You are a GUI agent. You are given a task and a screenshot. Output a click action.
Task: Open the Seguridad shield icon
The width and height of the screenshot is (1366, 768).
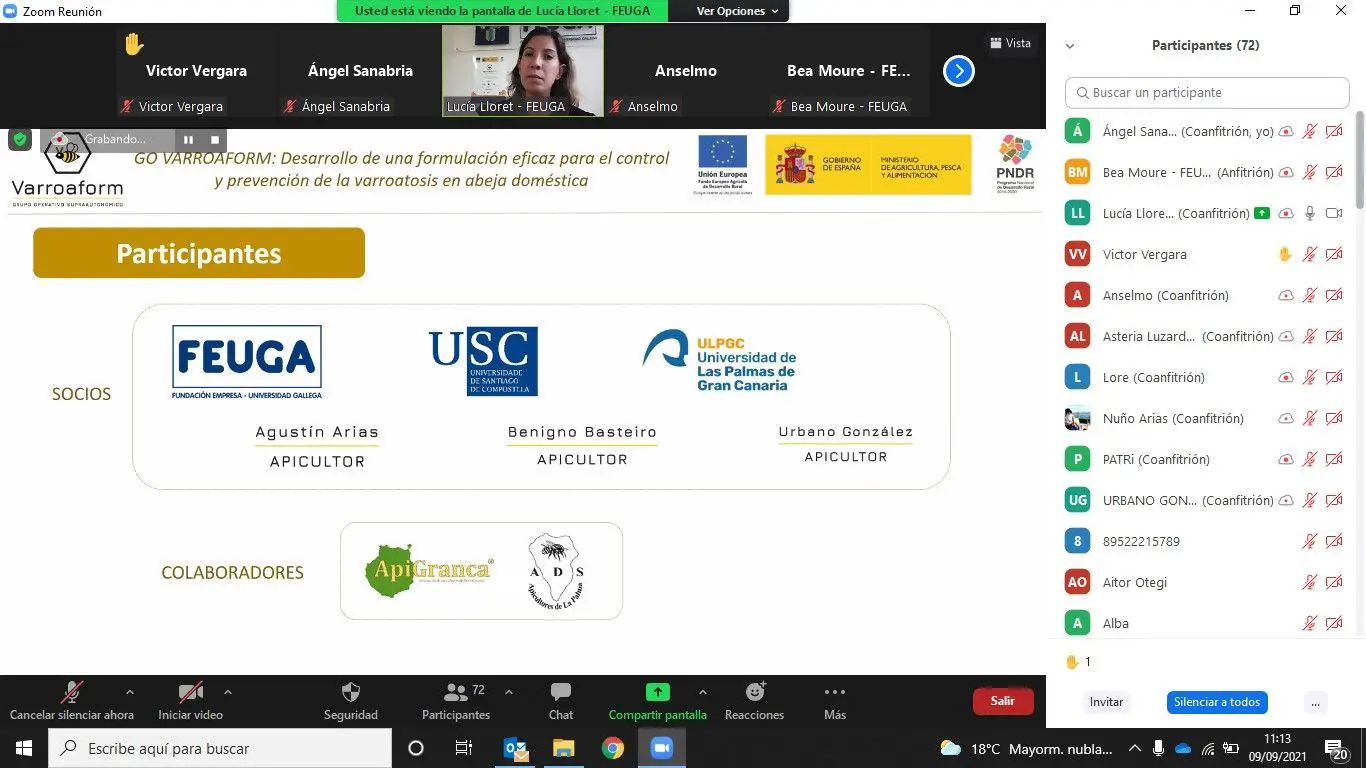click(x=350, y=693)
